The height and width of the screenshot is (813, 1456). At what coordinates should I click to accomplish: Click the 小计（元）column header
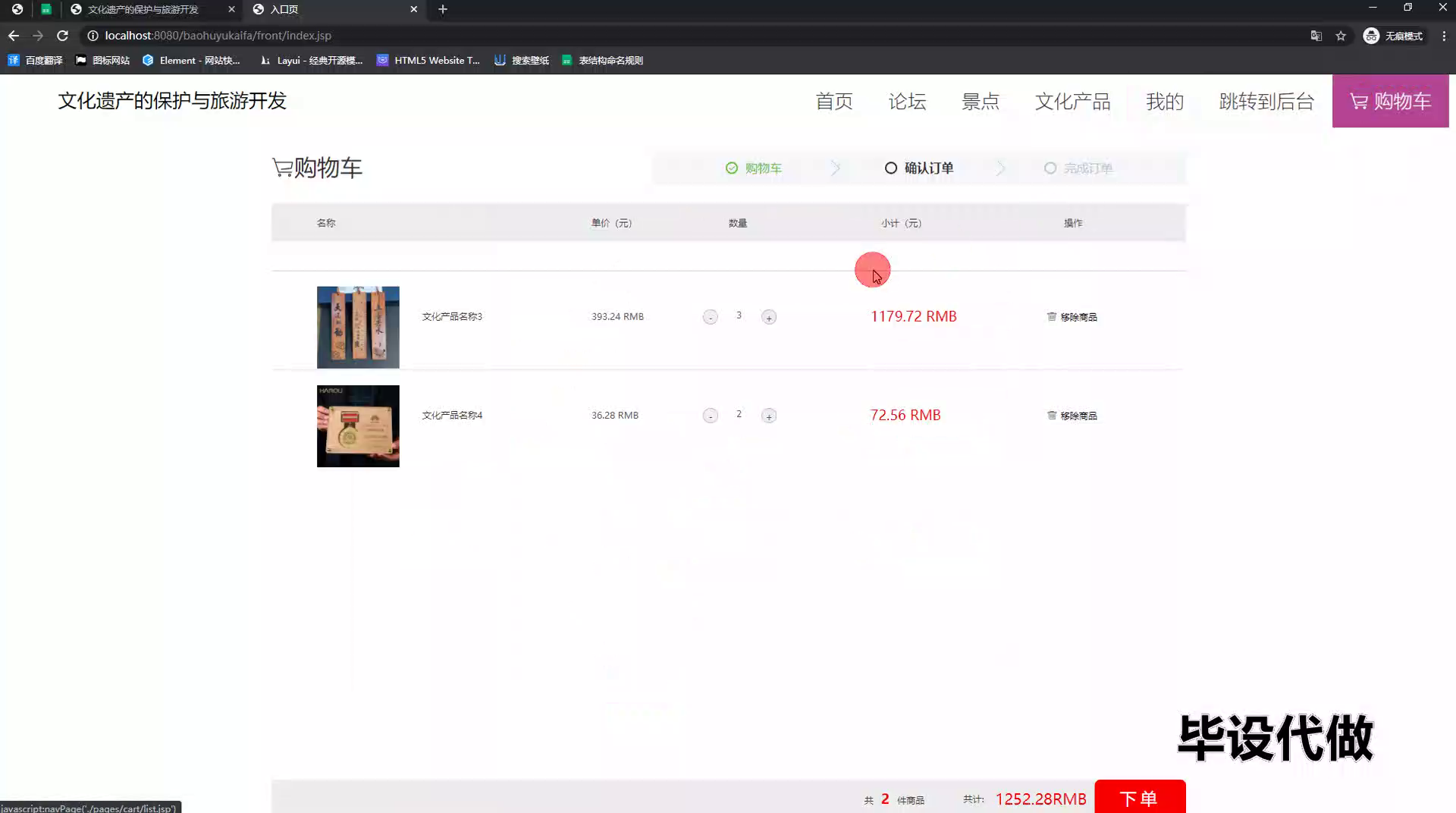(x=901, y=223)
